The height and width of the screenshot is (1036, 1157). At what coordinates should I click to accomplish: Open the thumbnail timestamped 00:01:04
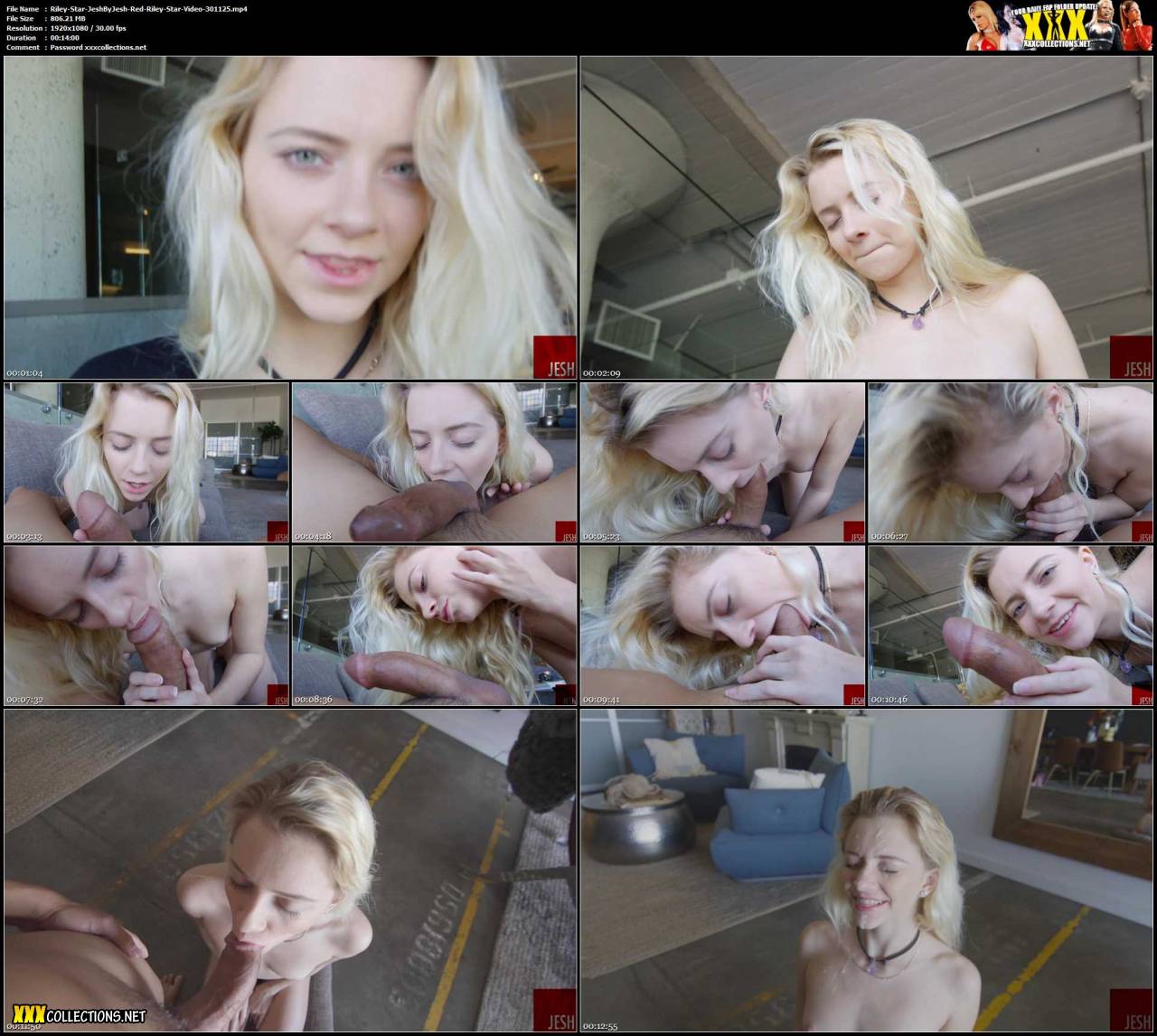point(290,217)
